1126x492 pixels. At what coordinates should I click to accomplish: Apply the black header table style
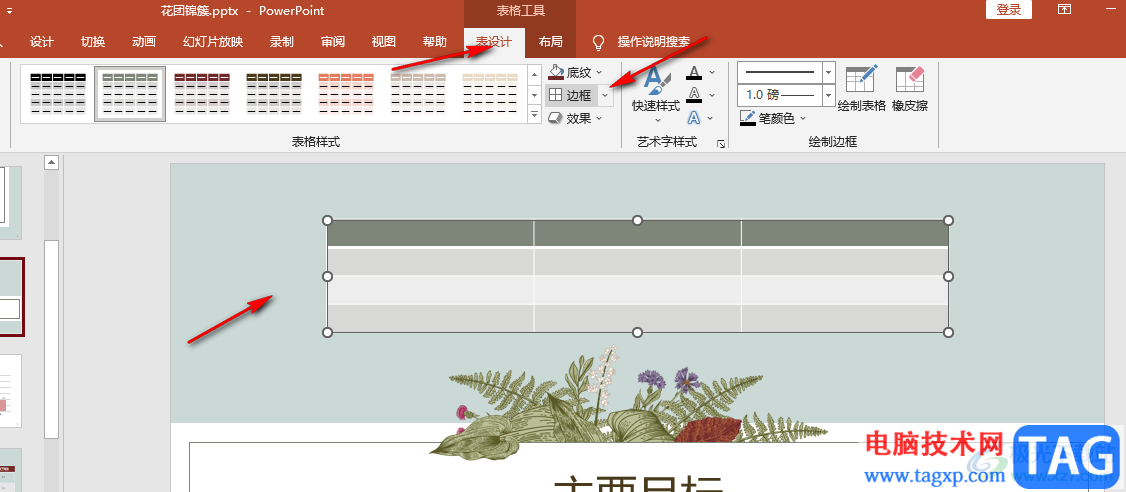click(x=58, y=93)
